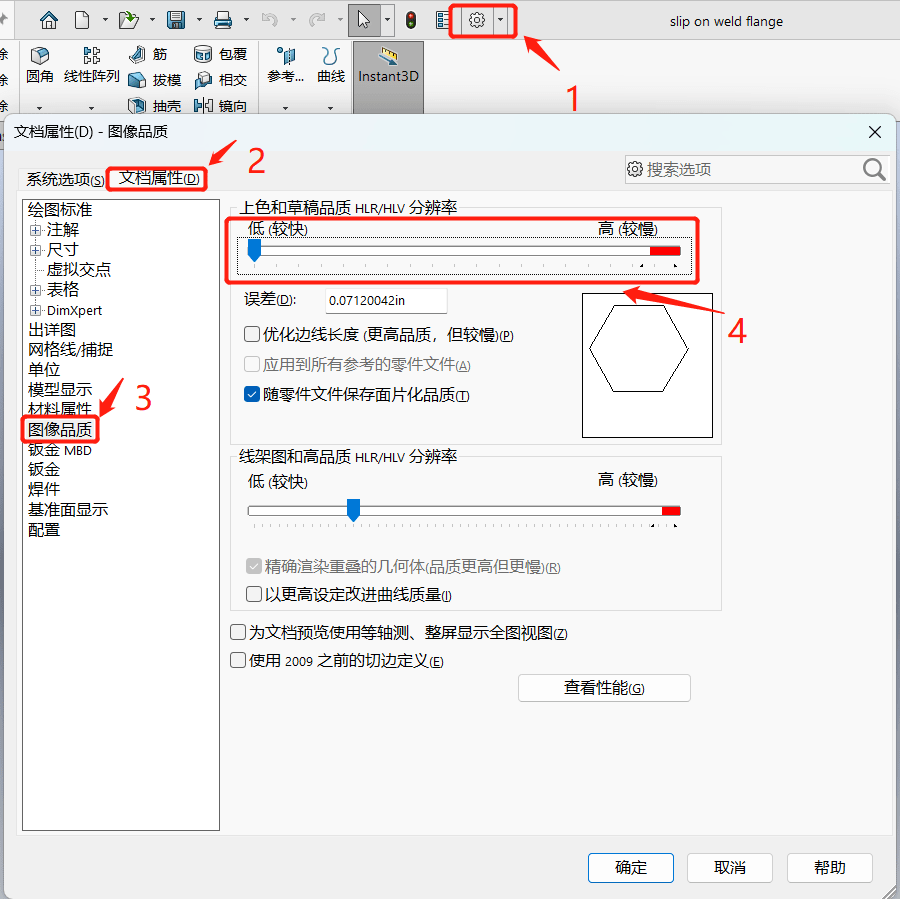Image resolution: width=900 pixels, height=899 pixels.
Task: Switch to the 文档属性 tab
Action: [158, 179]
